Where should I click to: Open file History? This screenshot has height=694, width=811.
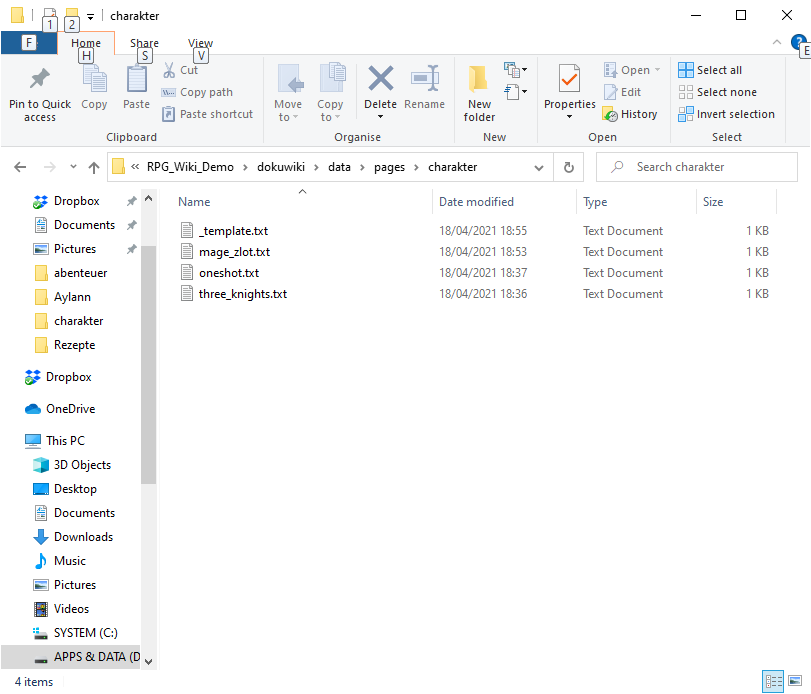click(630, 114)
